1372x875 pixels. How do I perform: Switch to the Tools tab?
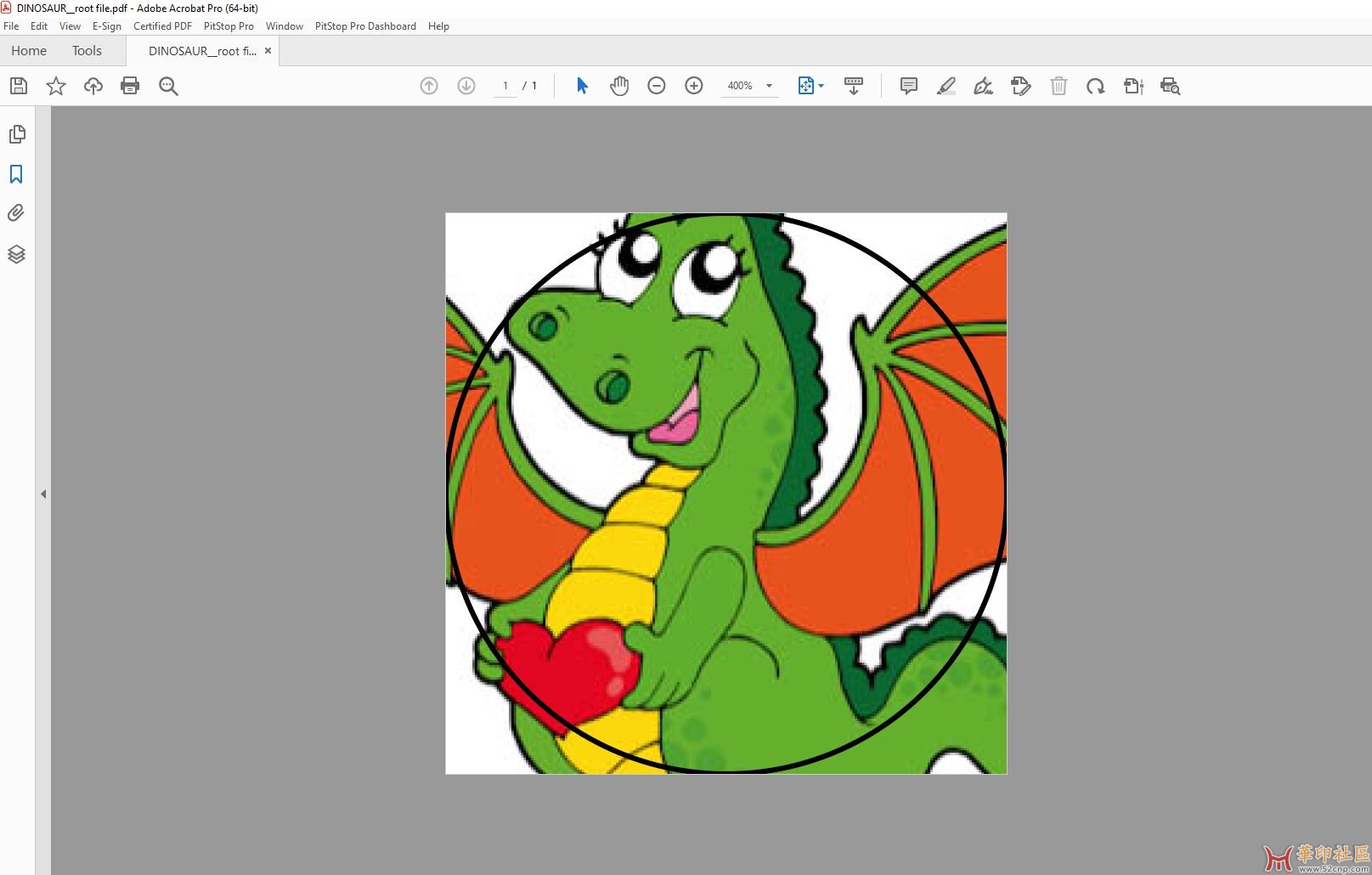point(87,51)
